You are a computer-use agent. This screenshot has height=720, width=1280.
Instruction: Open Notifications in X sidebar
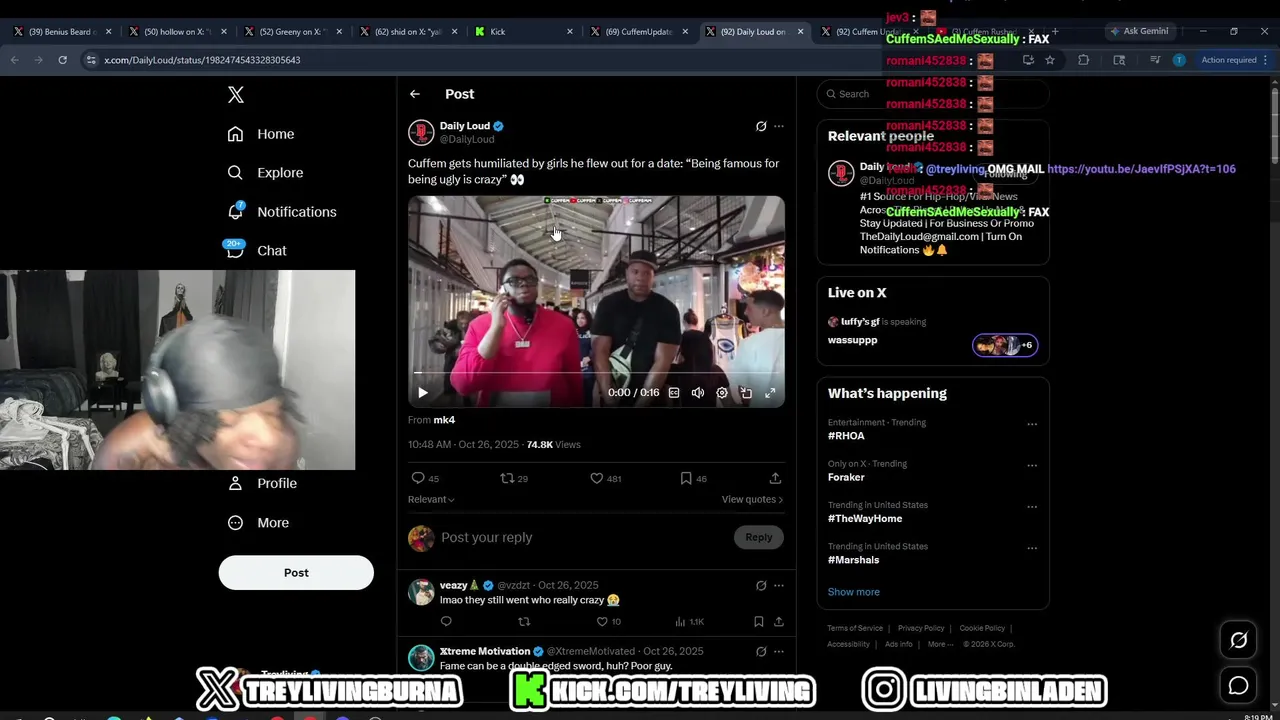pyautogui.click(x=281, y=212)
